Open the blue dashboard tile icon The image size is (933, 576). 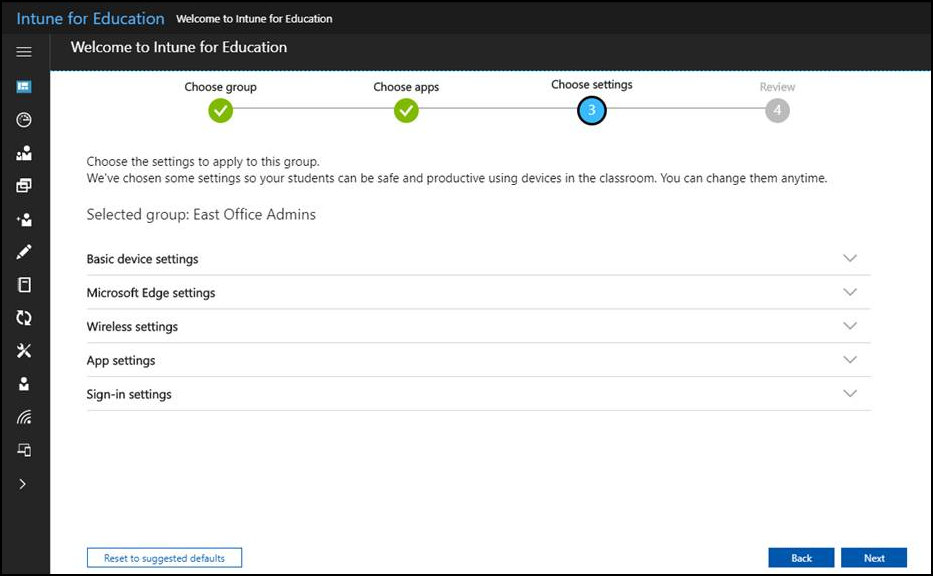pos(24,87)
